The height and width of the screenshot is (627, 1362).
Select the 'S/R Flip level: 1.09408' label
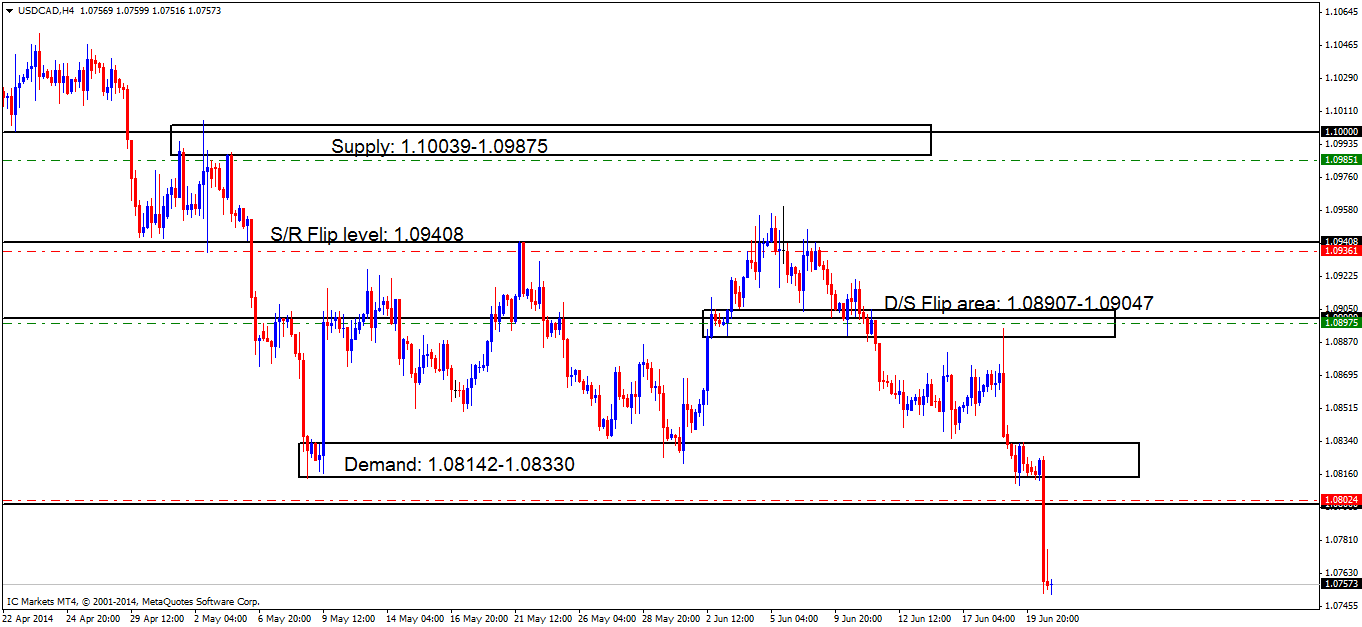tap(368, 235)
